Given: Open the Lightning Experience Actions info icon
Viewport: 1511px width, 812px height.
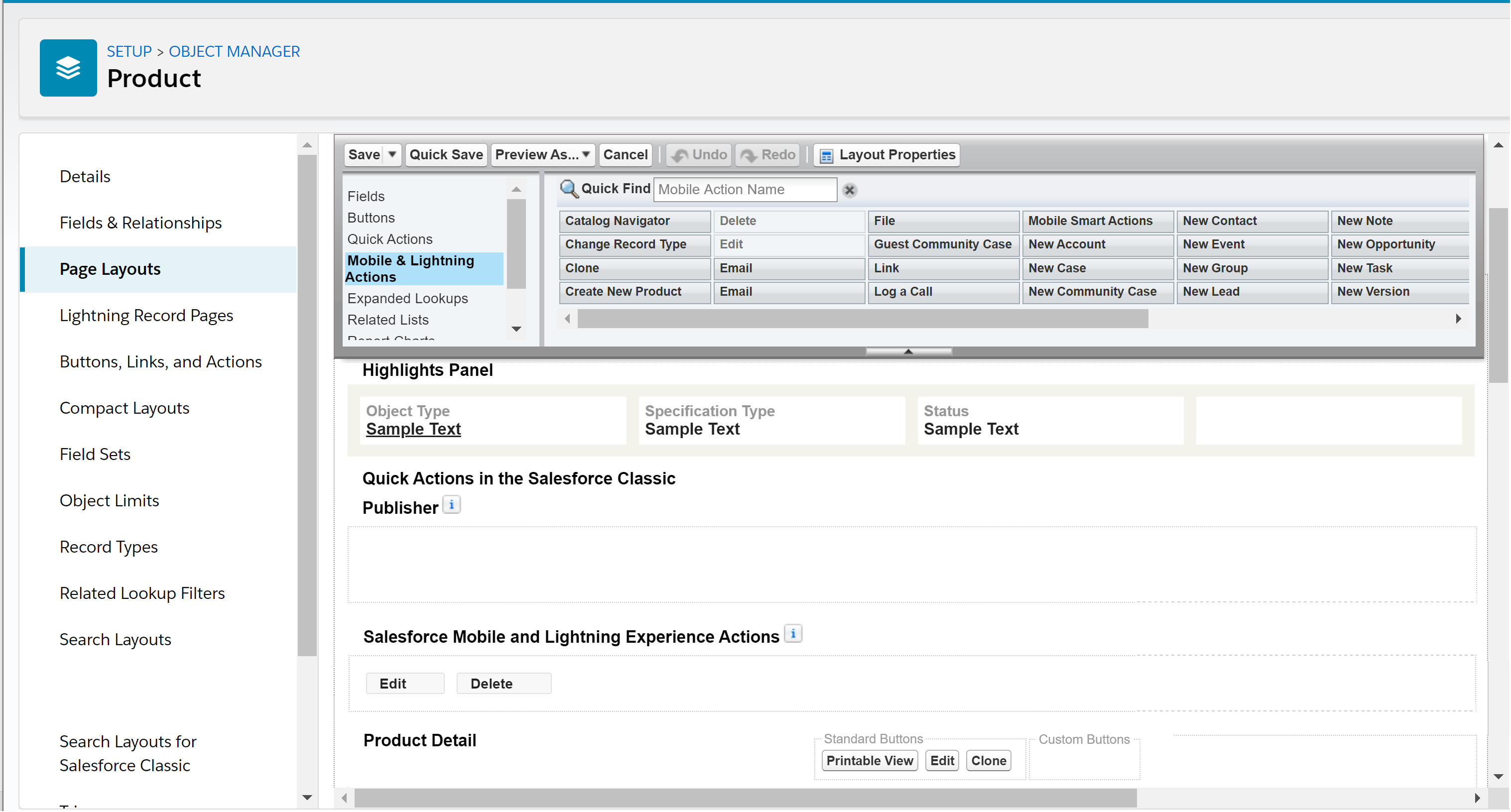Looking at the screenshot, I should point(793,634).
